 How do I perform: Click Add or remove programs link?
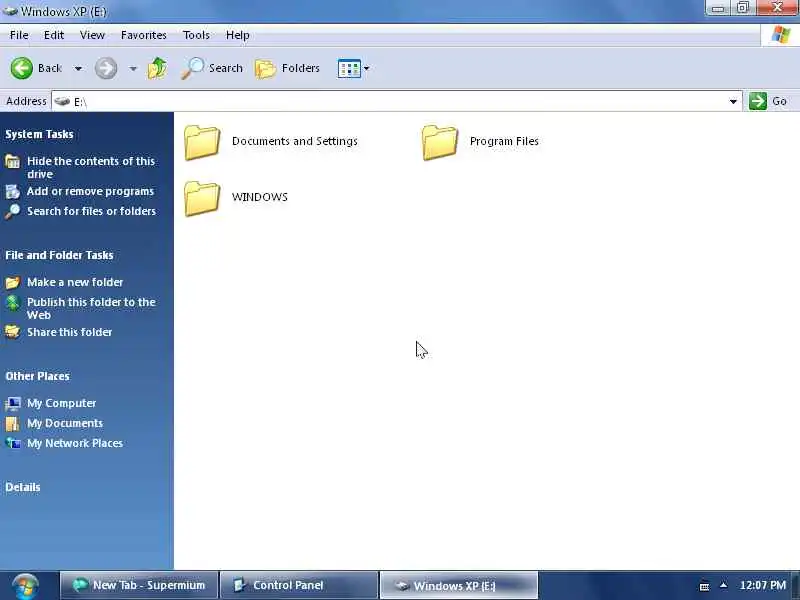90,191
